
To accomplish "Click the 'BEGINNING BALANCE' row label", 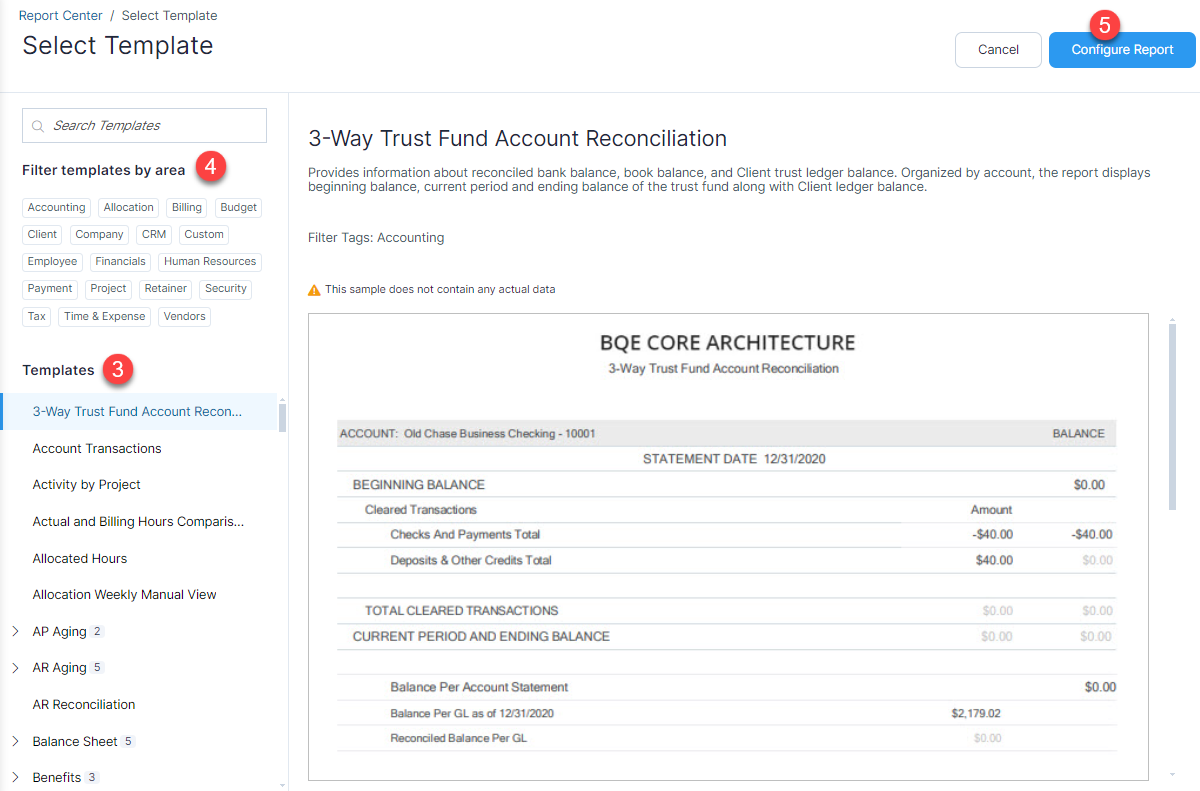I will click(419, 485).
